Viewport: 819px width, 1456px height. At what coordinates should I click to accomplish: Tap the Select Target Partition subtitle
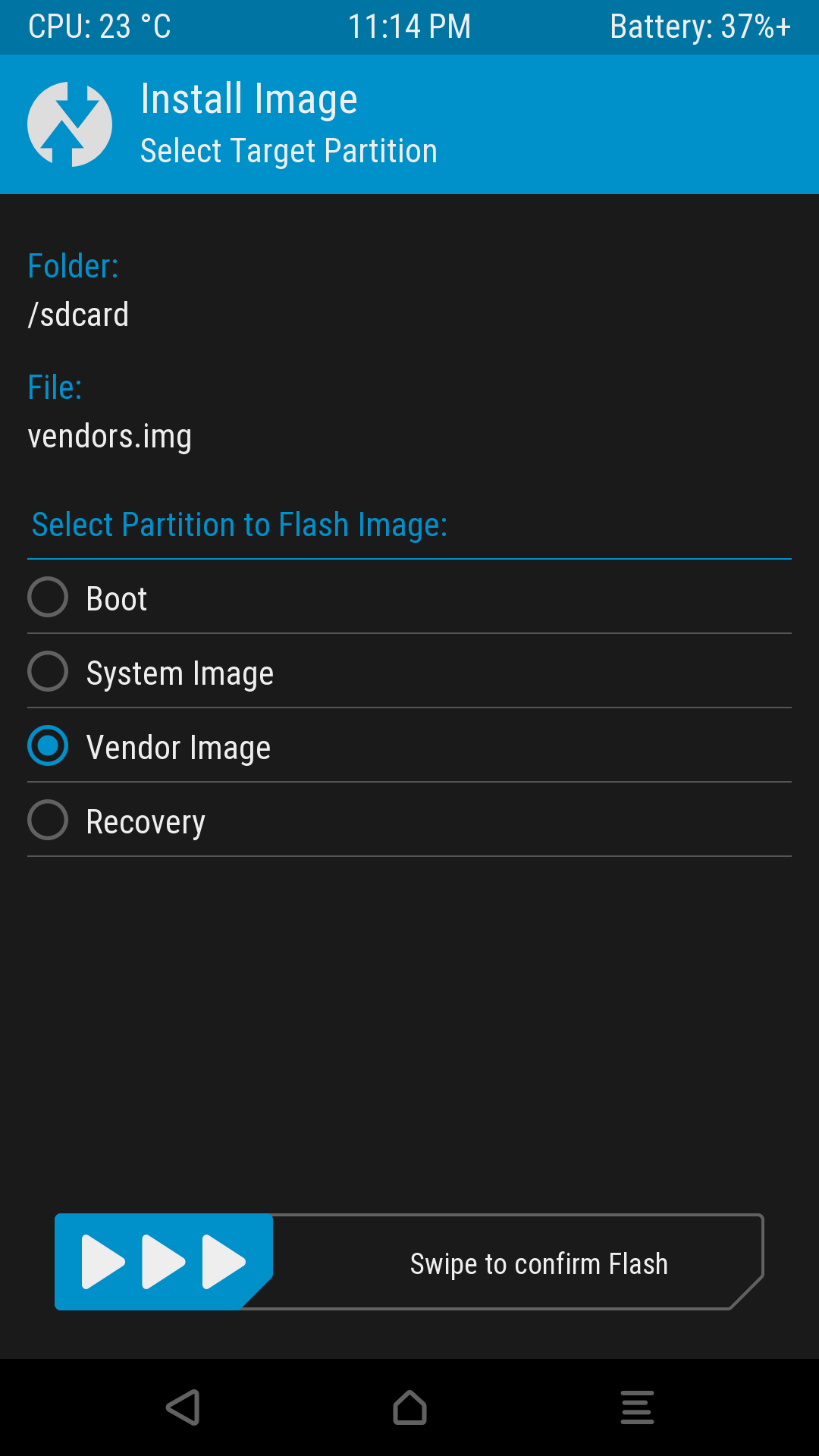289,150
